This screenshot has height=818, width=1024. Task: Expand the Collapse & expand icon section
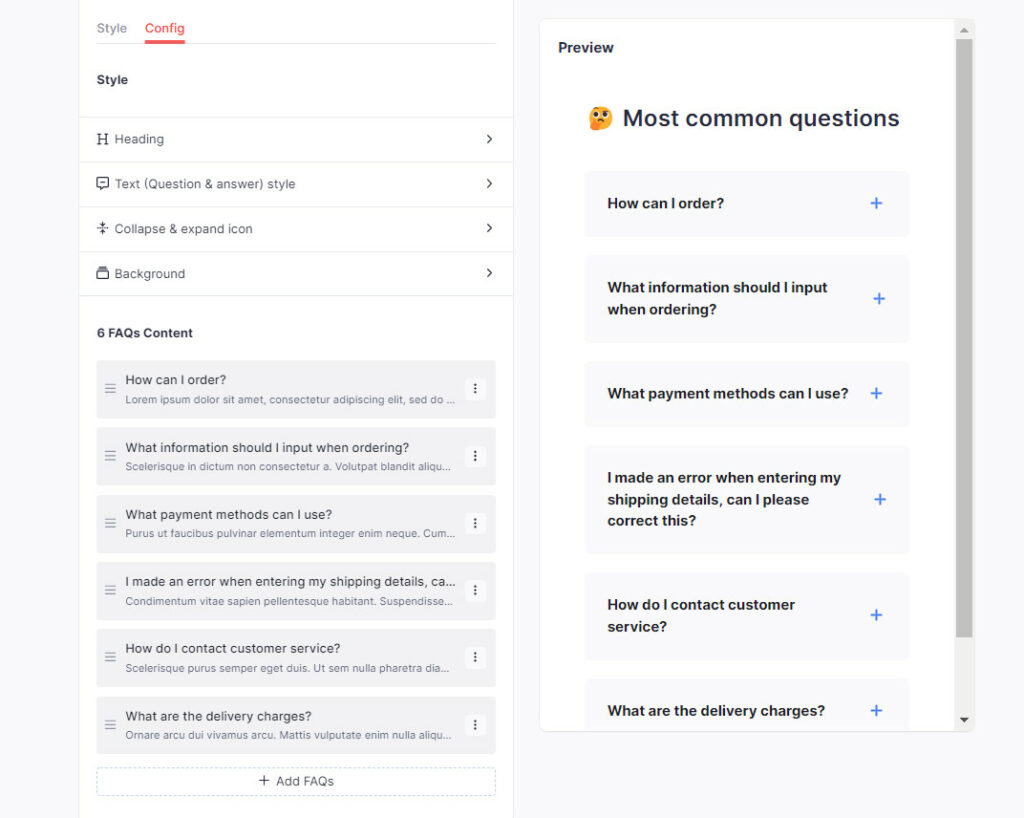coord(296,229)
